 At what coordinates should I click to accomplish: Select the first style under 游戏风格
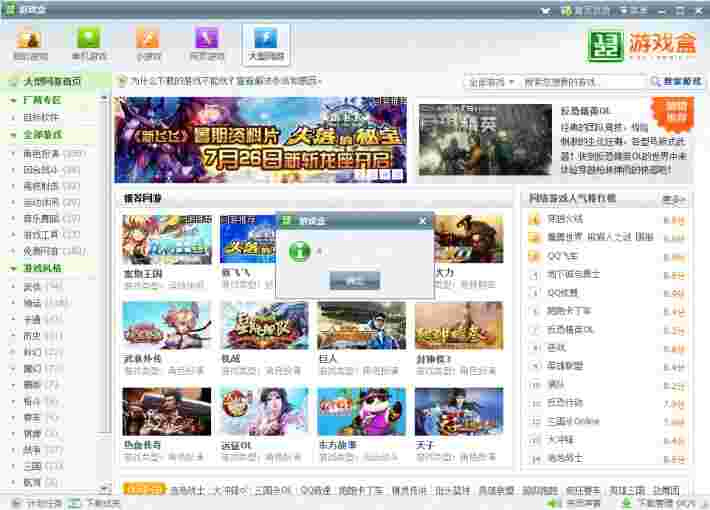pyautogui.click(x=43, y=286)
